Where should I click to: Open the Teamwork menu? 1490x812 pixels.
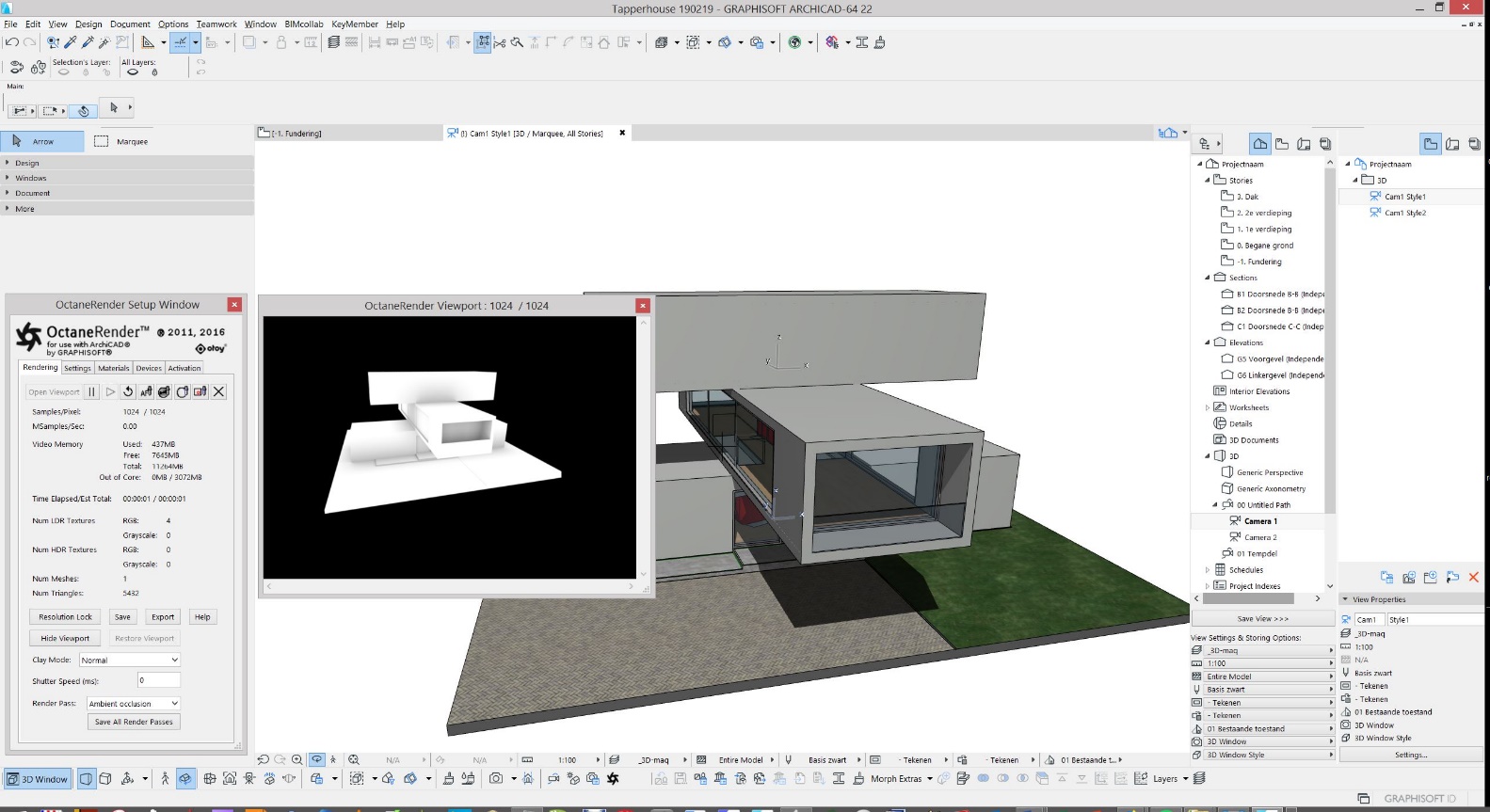[x=216, y=24]
